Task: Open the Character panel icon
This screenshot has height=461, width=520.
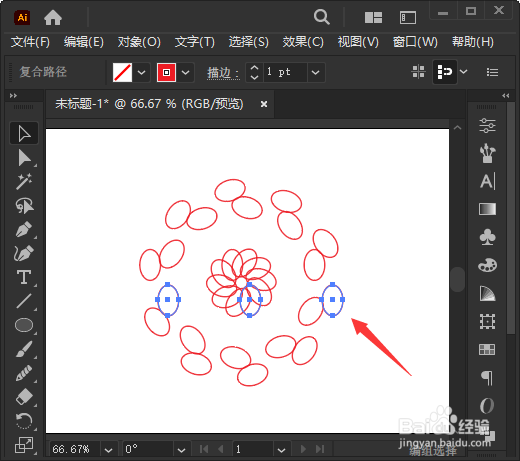Action: point(487,181)
